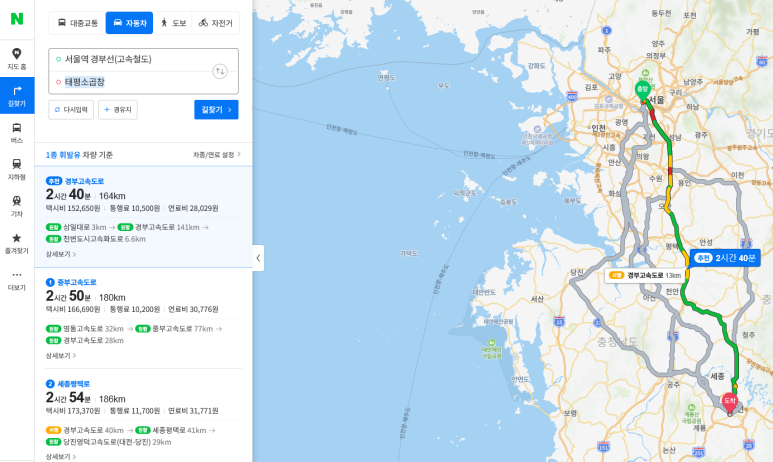Click 당진영덕고속도로(대전-당진) 29km segment
The image size is (773, 462).
point(108,442)
